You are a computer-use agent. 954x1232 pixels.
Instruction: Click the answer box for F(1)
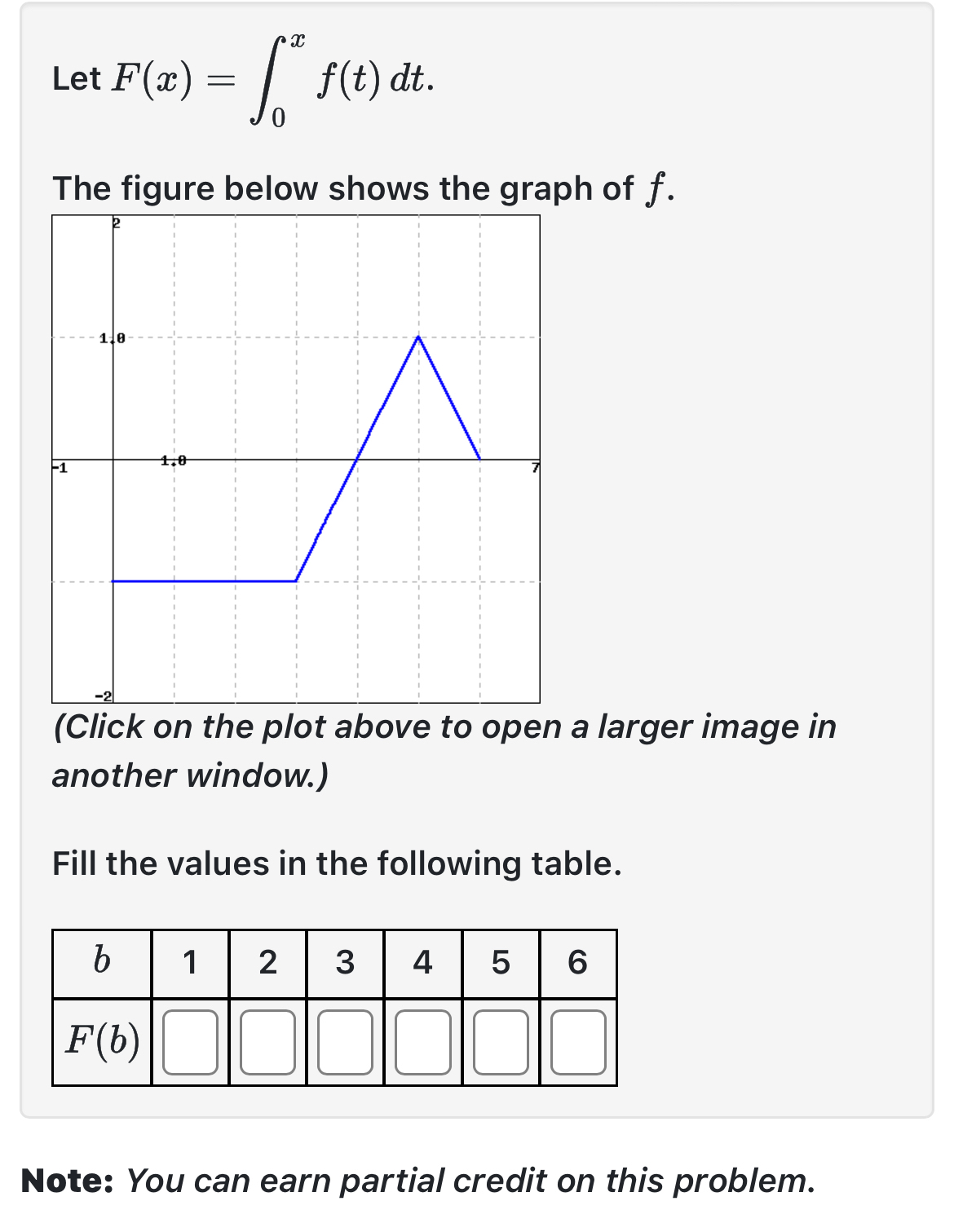click(x=189, y=1040)
